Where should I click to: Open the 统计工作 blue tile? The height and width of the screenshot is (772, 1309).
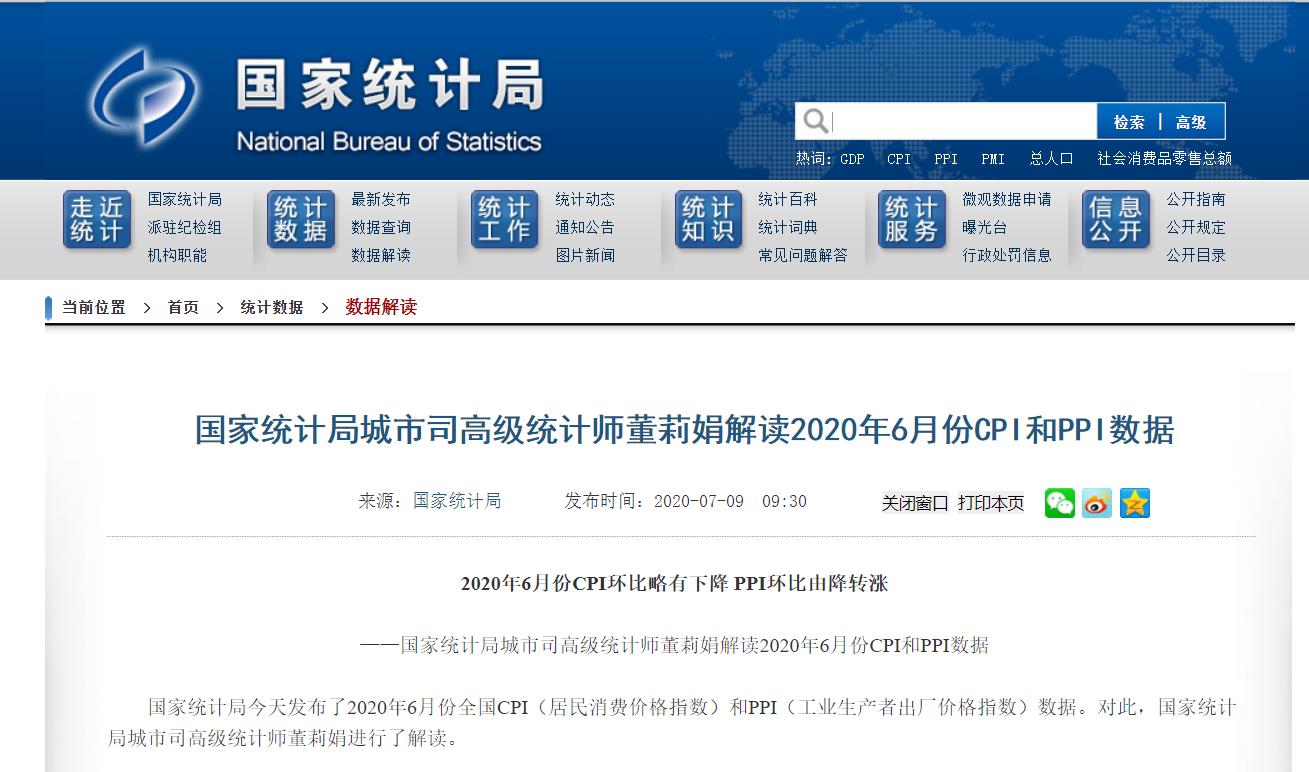(x=505, y=220)
